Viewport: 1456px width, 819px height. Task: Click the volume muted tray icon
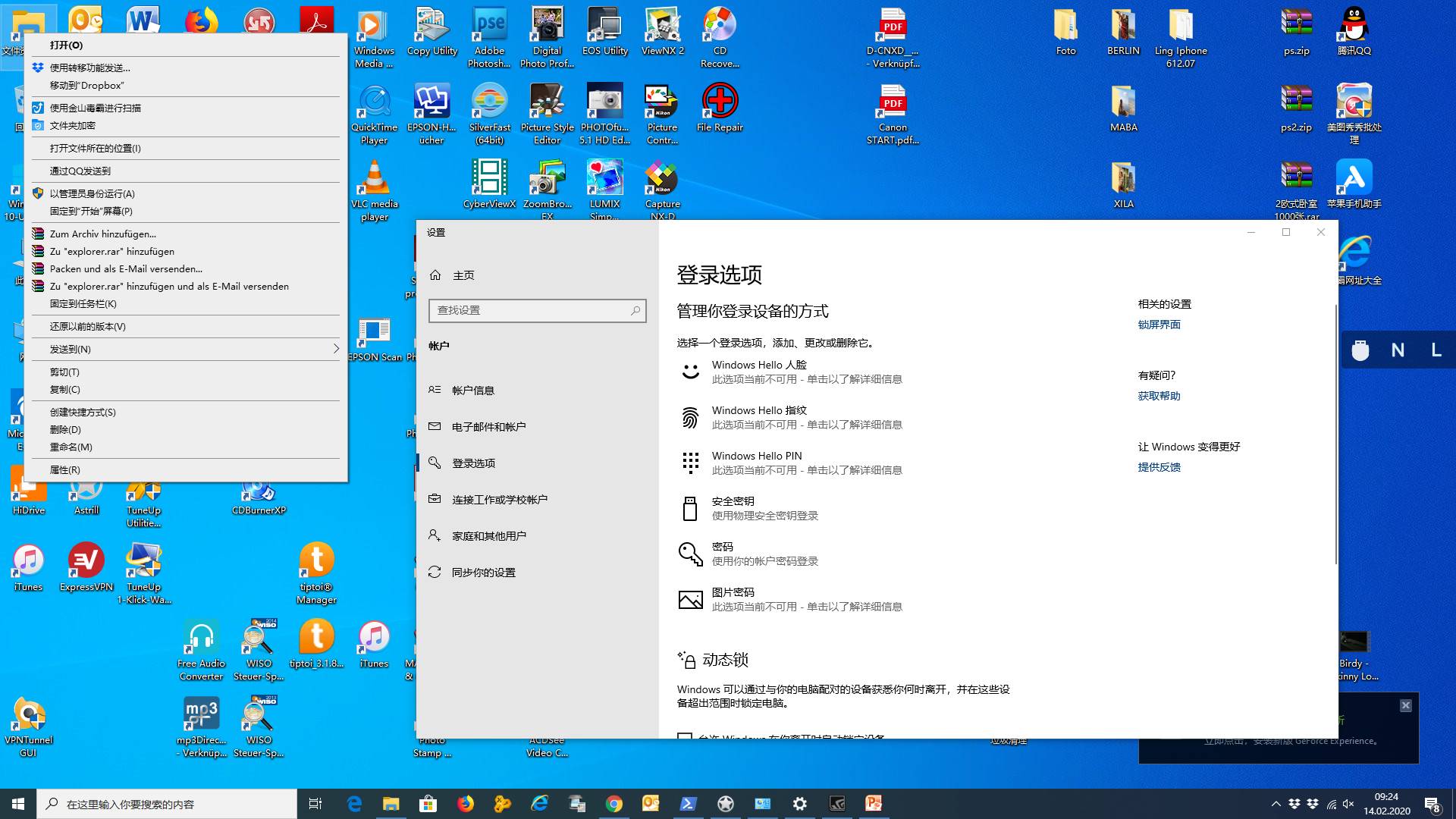1348,804
